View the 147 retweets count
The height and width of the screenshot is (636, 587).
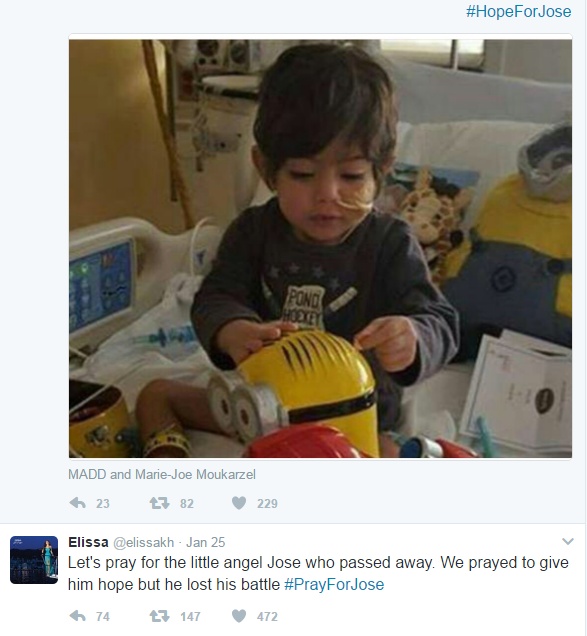click(190, 617)
